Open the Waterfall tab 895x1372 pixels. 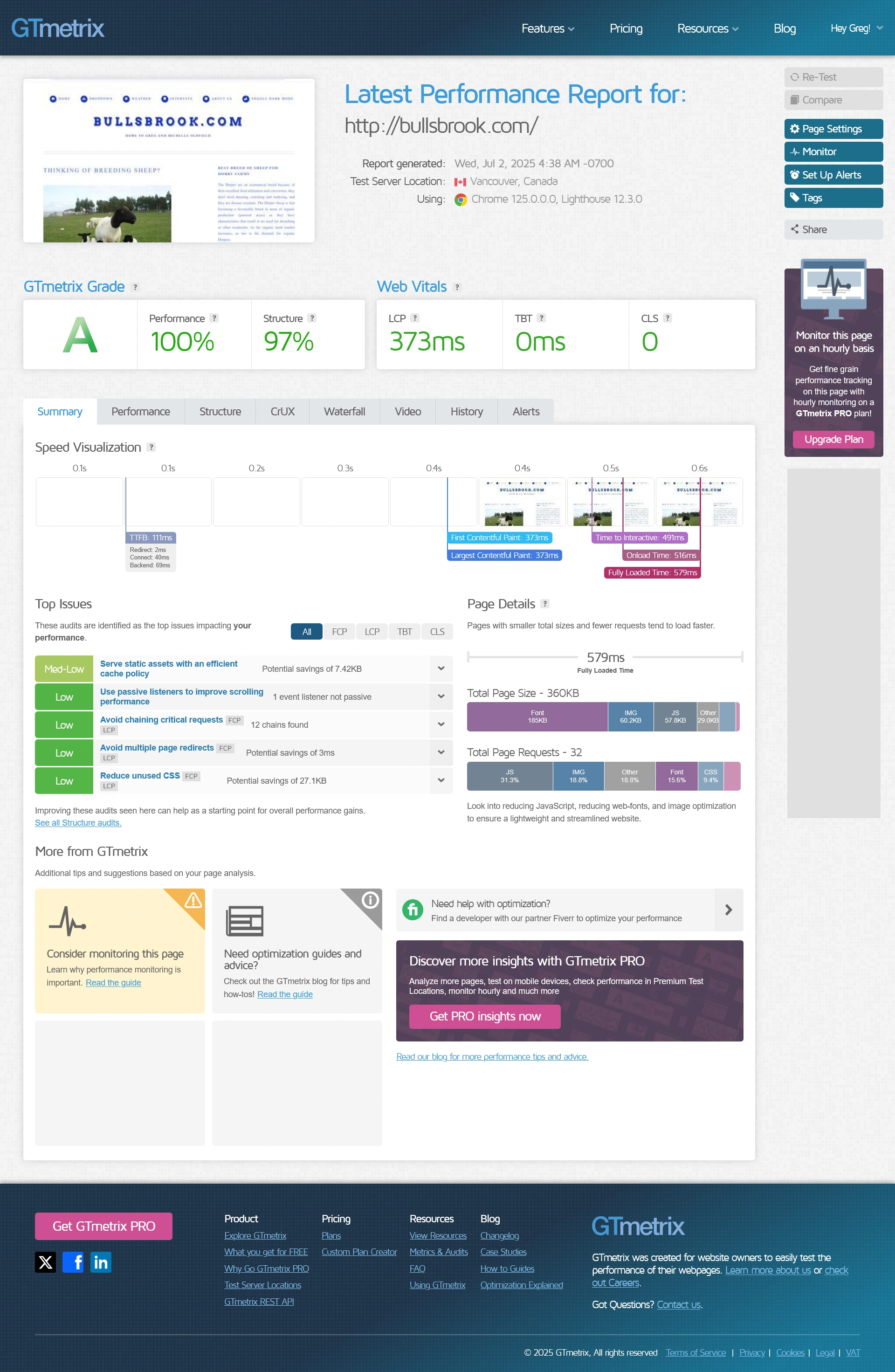344,412
